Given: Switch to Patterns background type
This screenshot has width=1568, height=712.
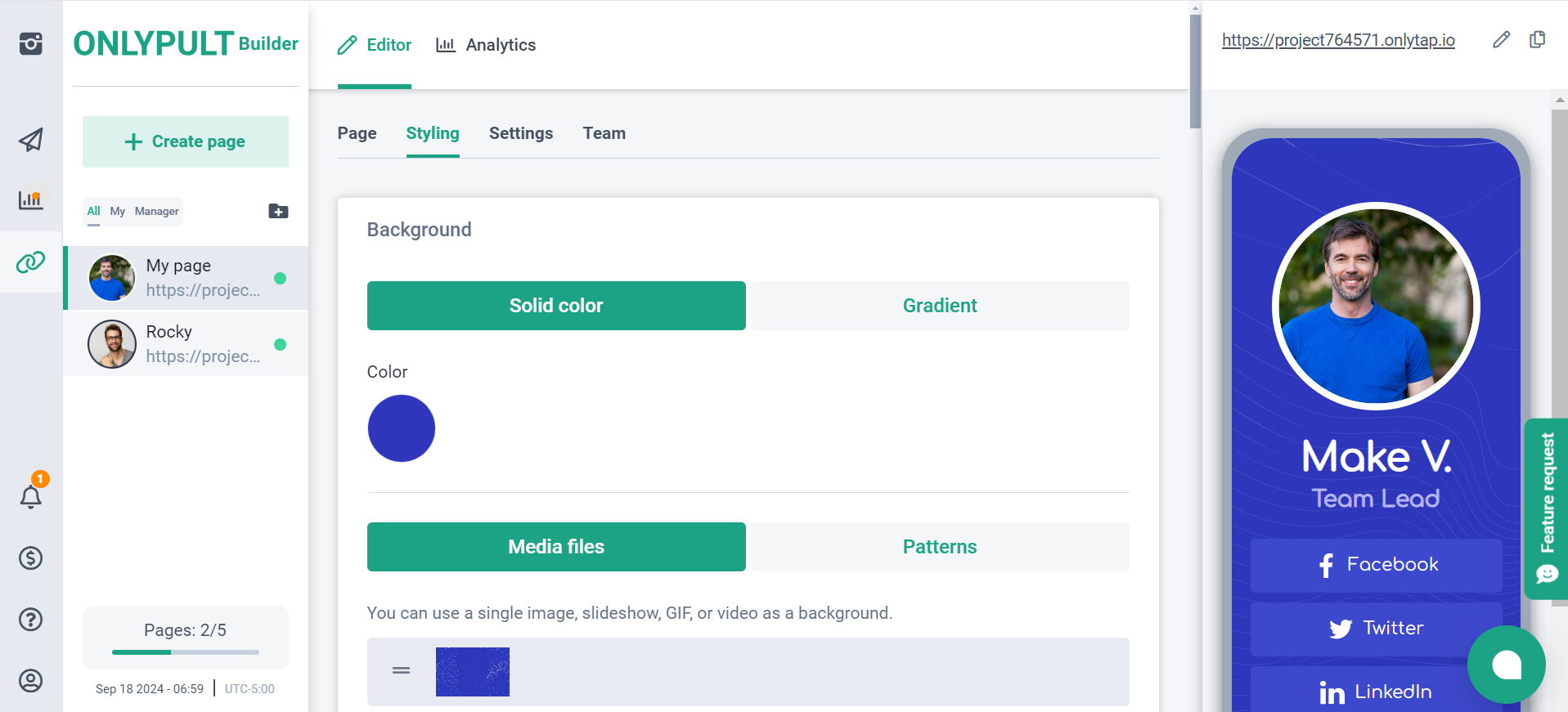Looking at the screenshot, I should [940, 547].
